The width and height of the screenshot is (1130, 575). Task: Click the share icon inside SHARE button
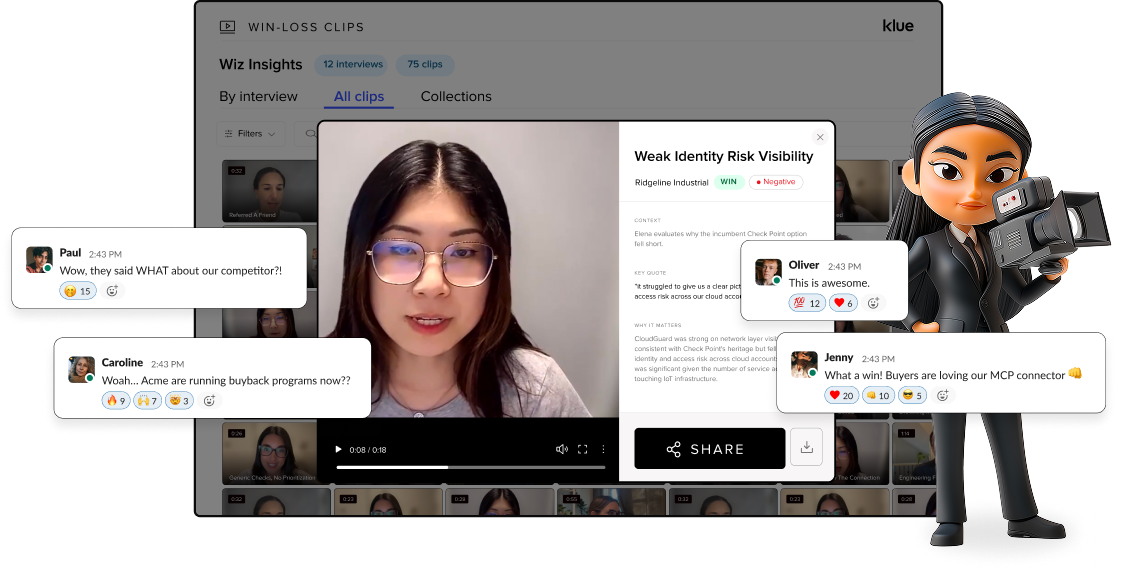(x=674, y=450)
